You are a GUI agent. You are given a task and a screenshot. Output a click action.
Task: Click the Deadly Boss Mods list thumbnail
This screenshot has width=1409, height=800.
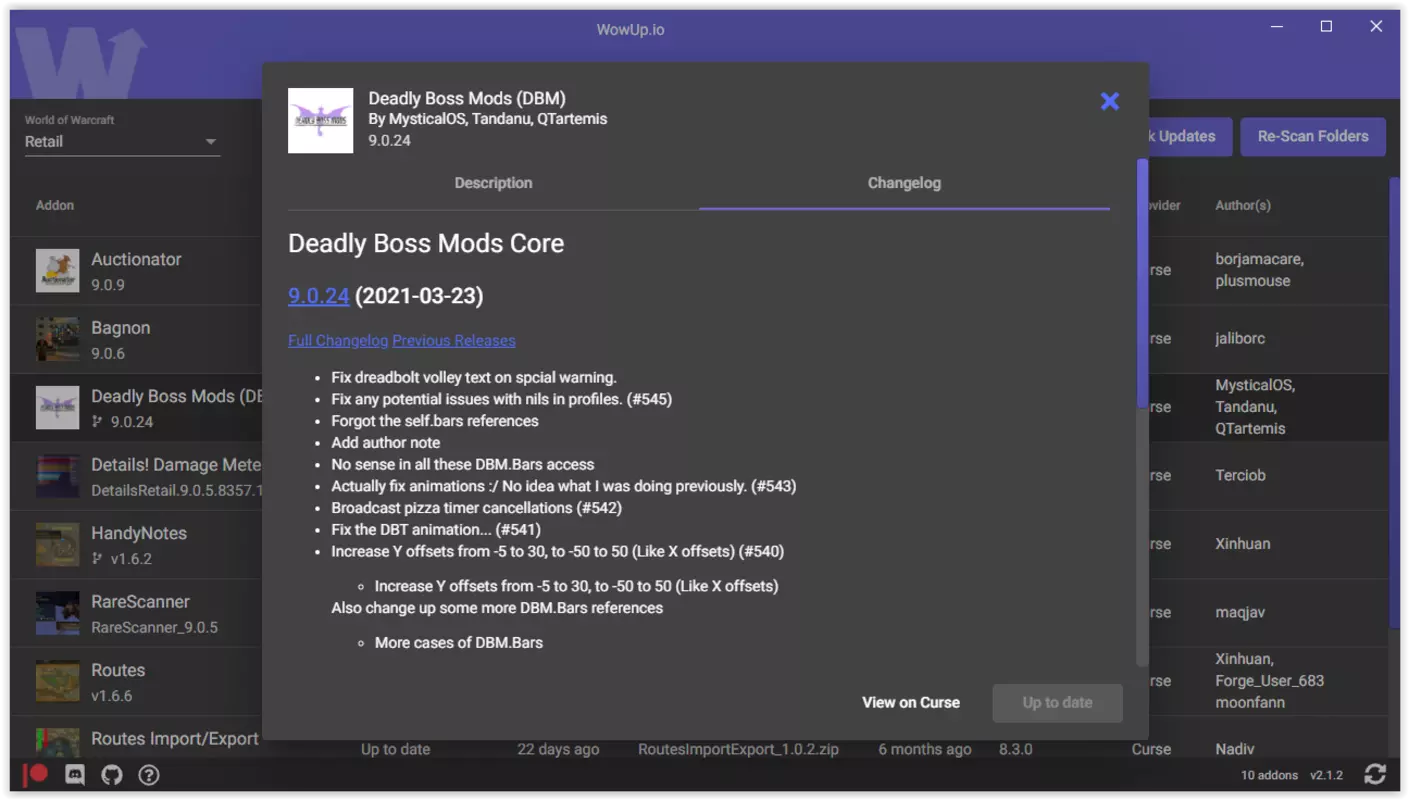click(57, 407)
